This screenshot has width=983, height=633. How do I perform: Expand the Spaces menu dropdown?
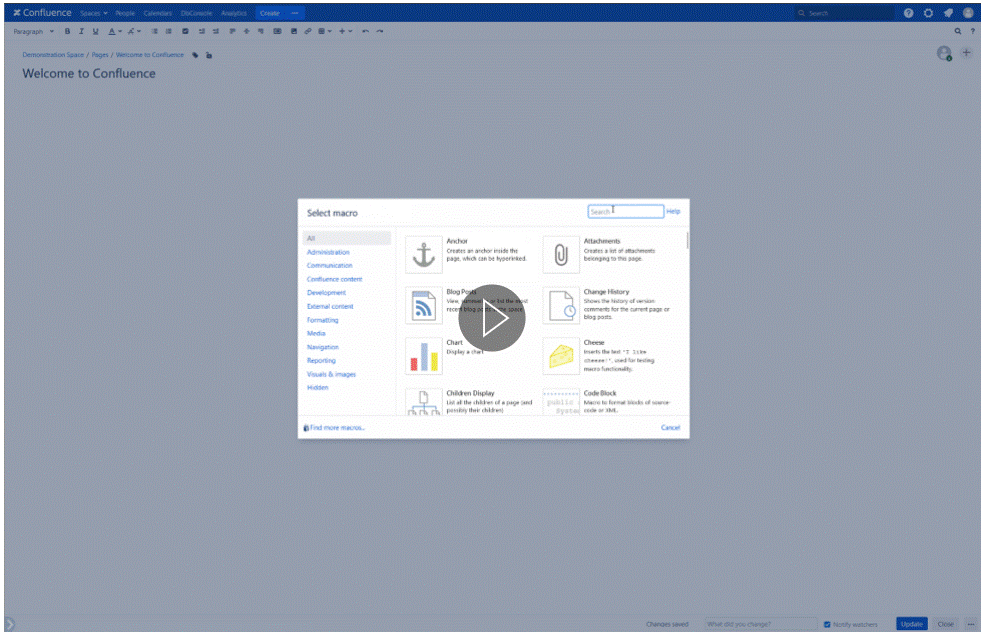pyautogui.click(x=94, y=13)
